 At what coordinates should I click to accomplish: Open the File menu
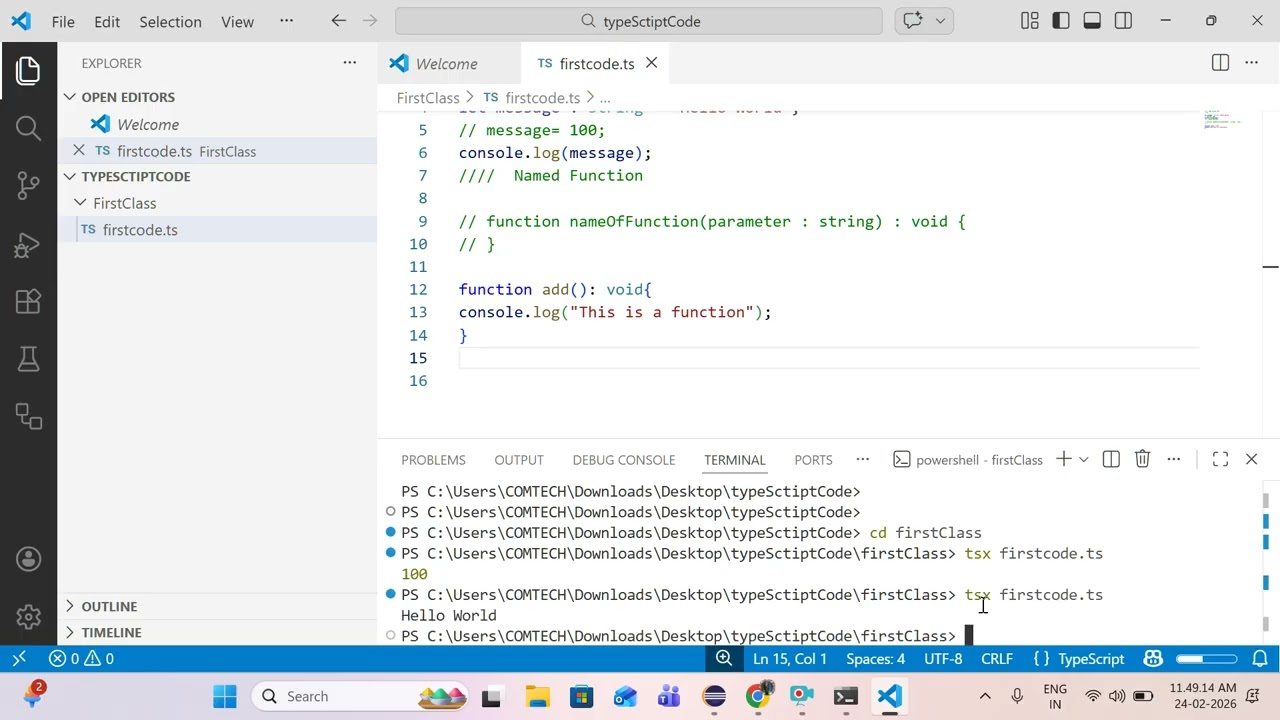(62, 21)
